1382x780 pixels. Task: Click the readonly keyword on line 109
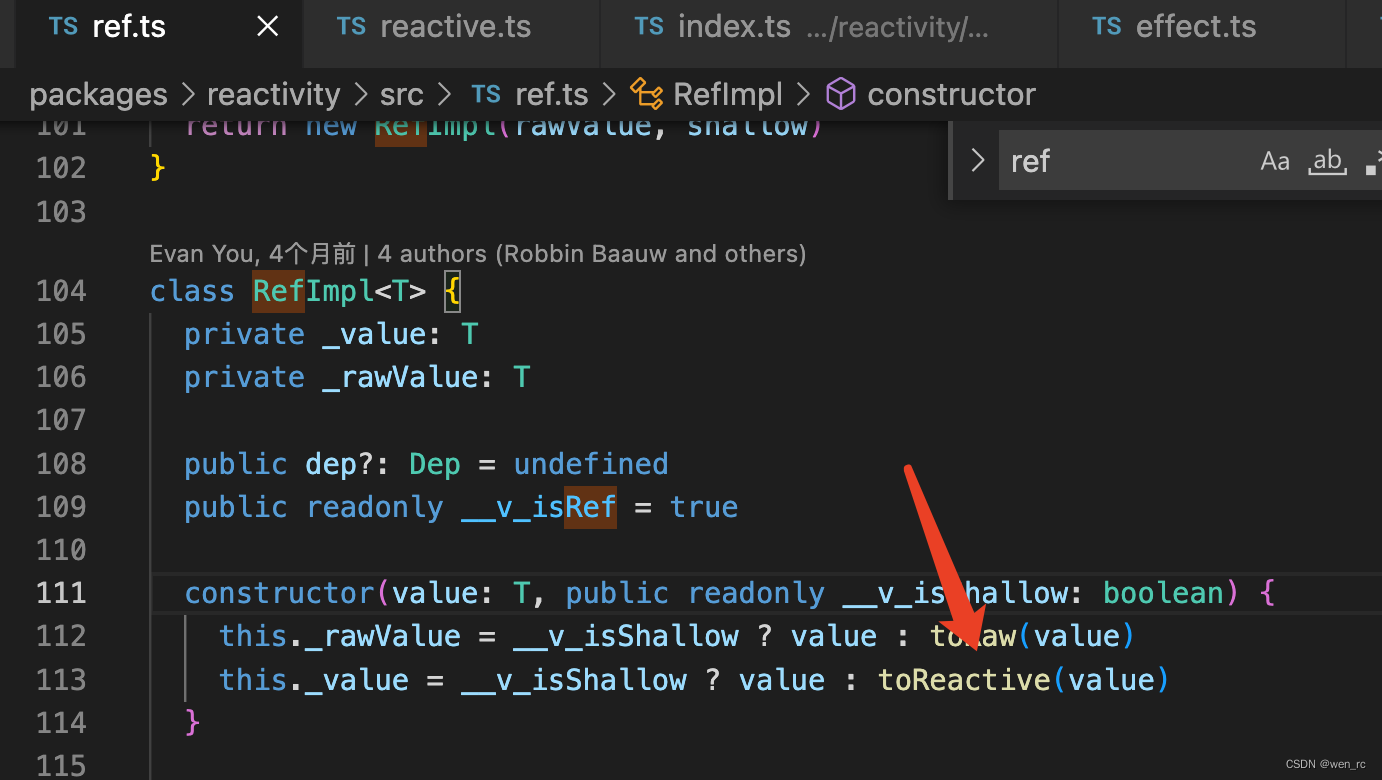point(374,507)
